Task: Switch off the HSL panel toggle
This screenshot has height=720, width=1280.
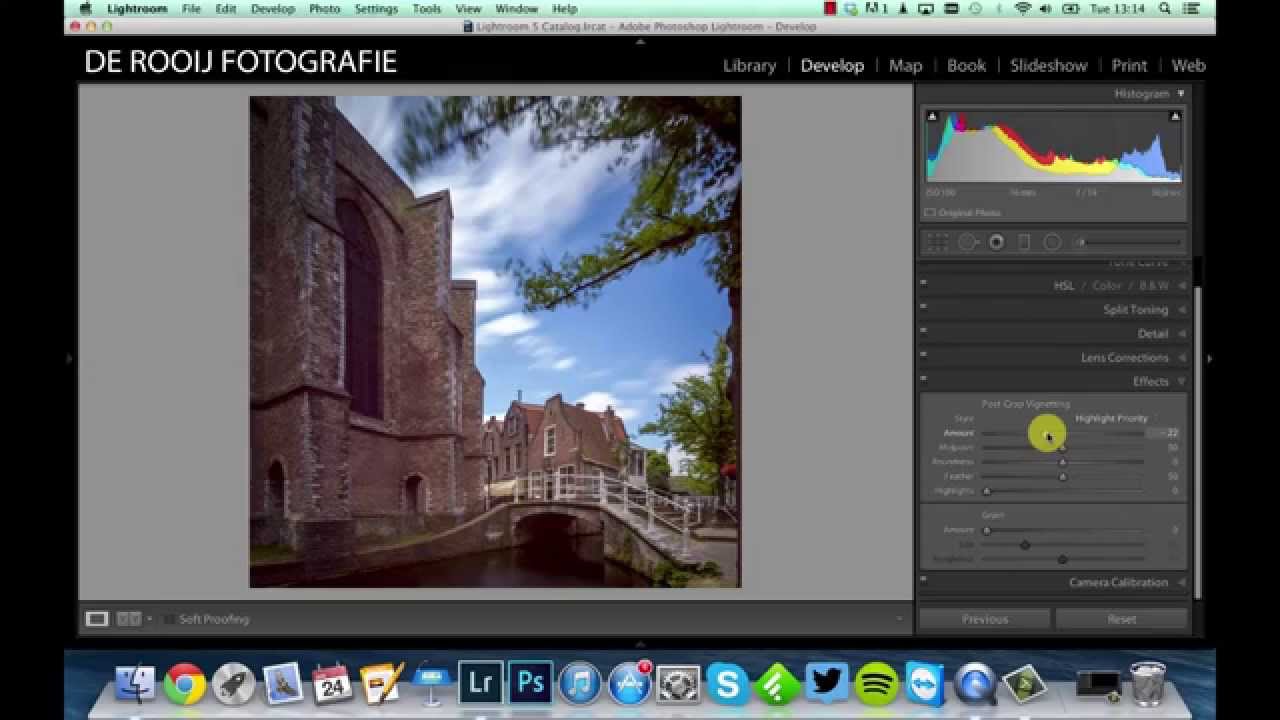Action: pyautogui.click(x=923, y=282)
